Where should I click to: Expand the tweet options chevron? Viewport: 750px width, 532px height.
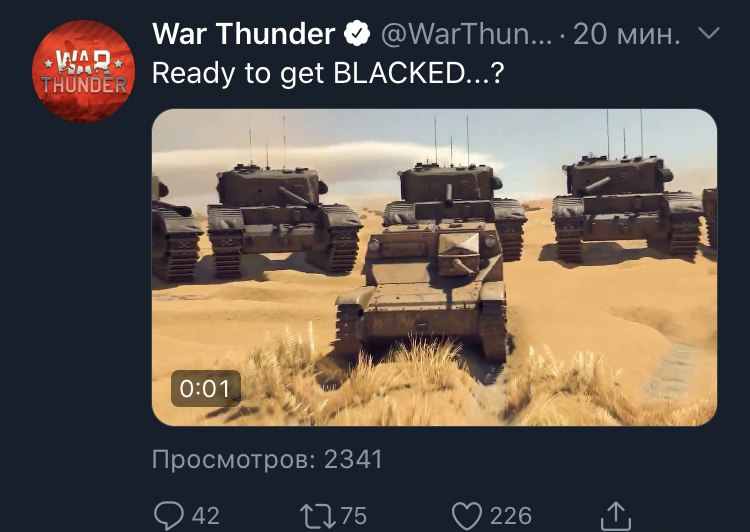click(709, 33)
